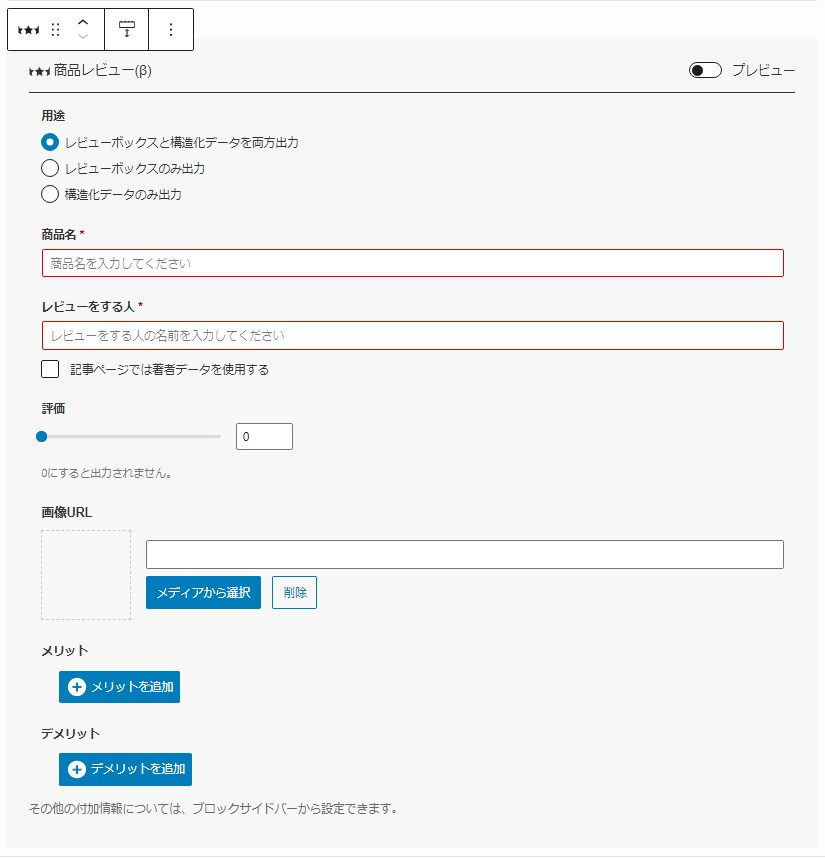This screenshot has width=825, height=859.
Task: Click the 削除 button
Action: click(294, 592)
